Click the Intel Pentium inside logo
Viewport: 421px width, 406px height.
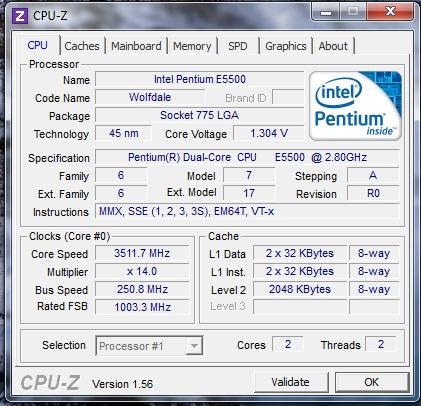point(355,105)
